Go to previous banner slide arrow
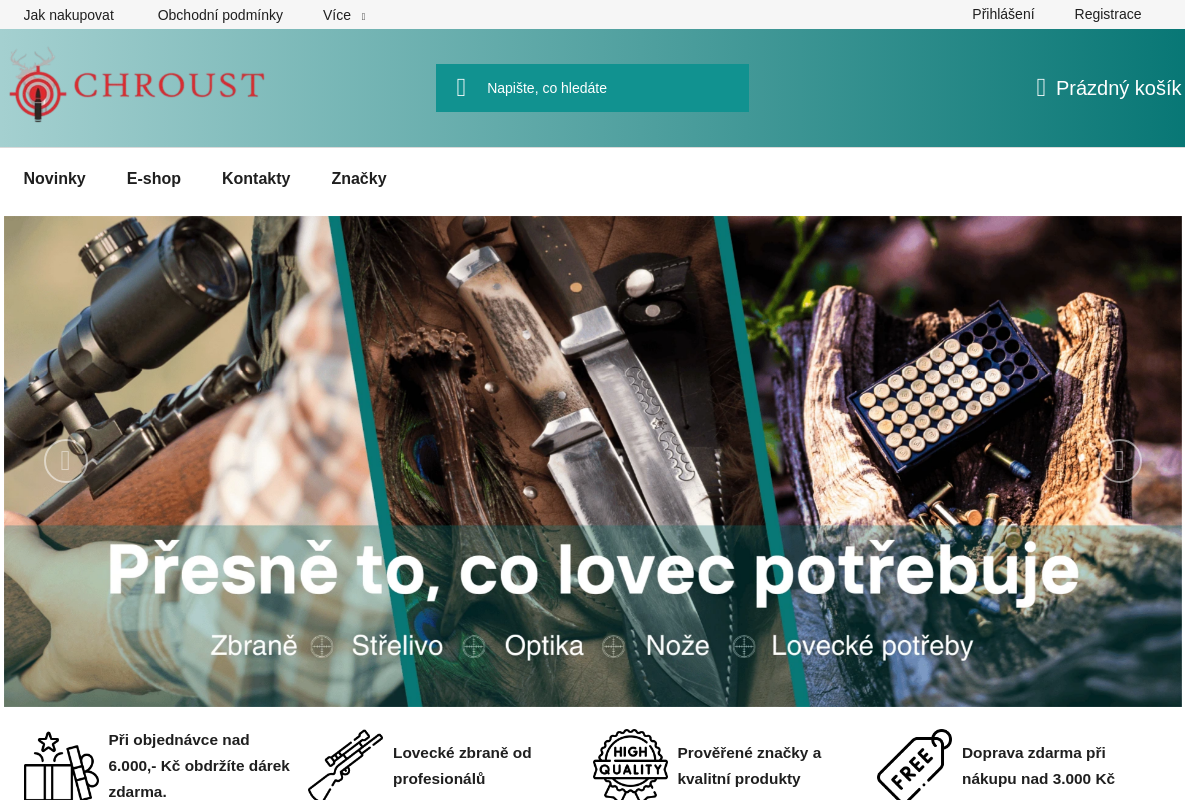This screenshot has width=1200, height=800. click(66, 461)
